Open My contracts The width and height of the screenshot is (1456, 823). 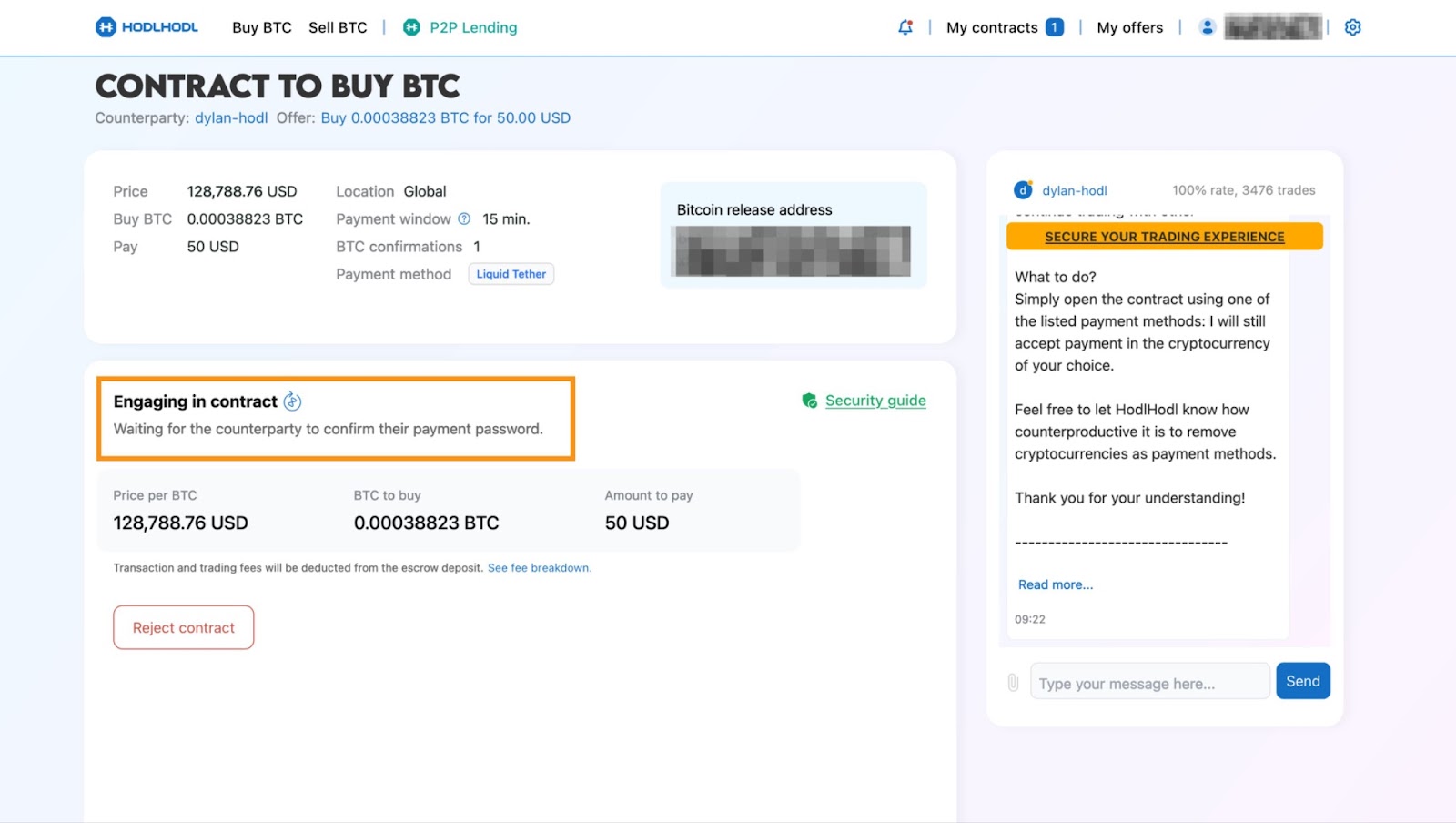tap(992, 27)
